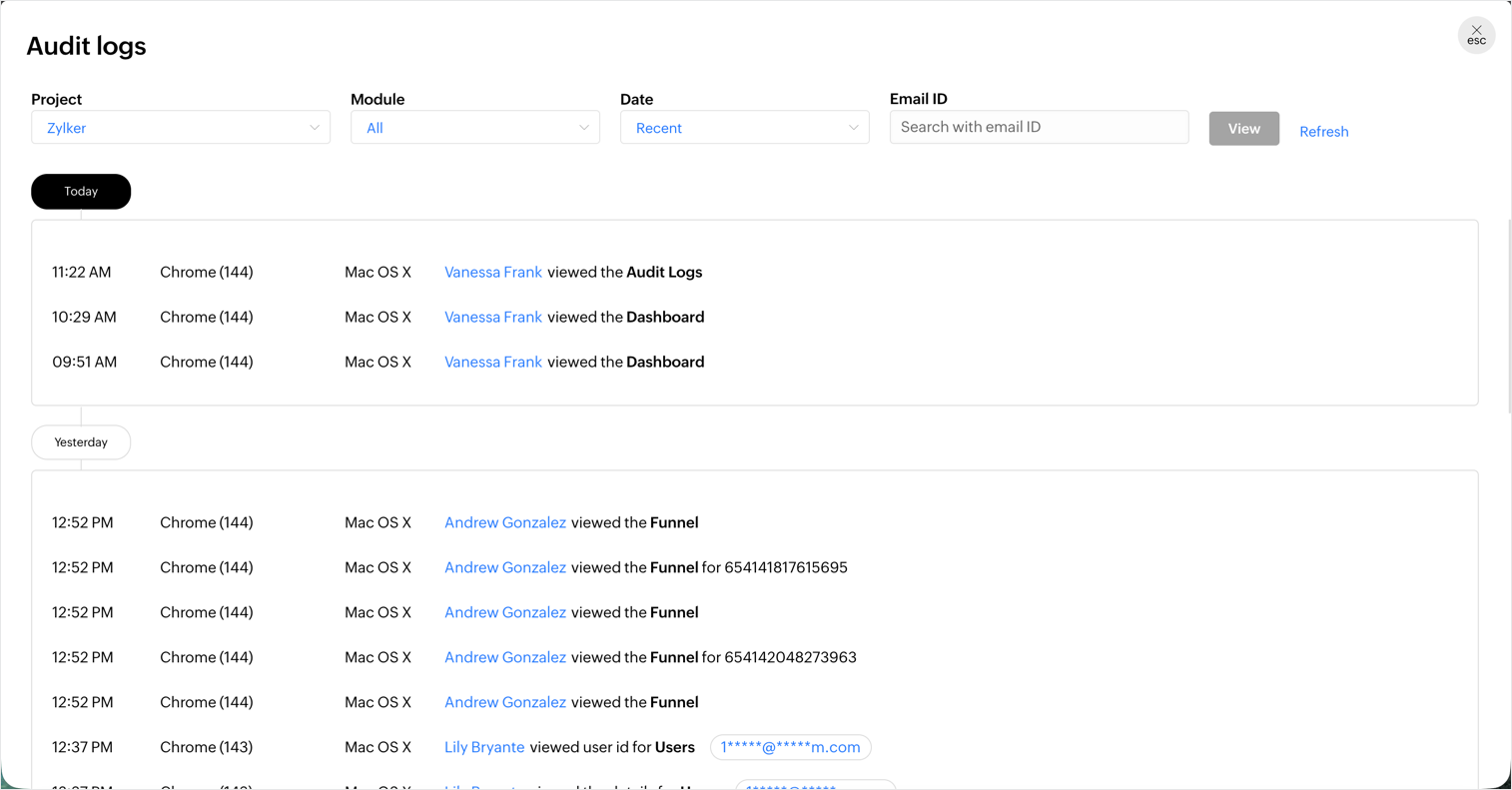Open Vanessa Frank on Audit Logs entry

click(493, 273)
